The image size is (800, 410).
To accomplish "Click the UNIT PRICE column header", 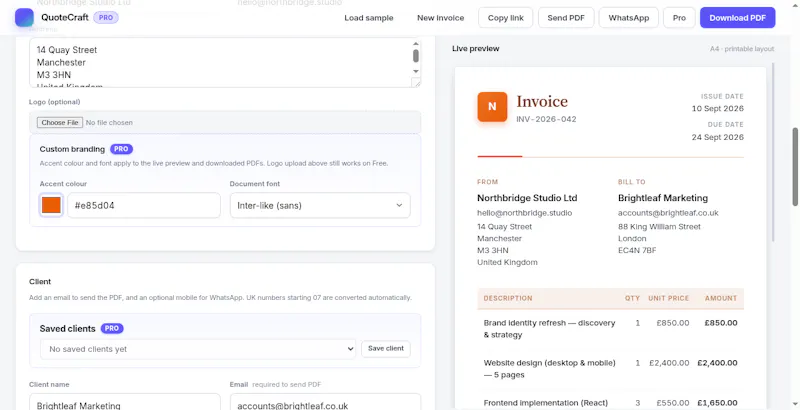I will [x=668, y=298].
